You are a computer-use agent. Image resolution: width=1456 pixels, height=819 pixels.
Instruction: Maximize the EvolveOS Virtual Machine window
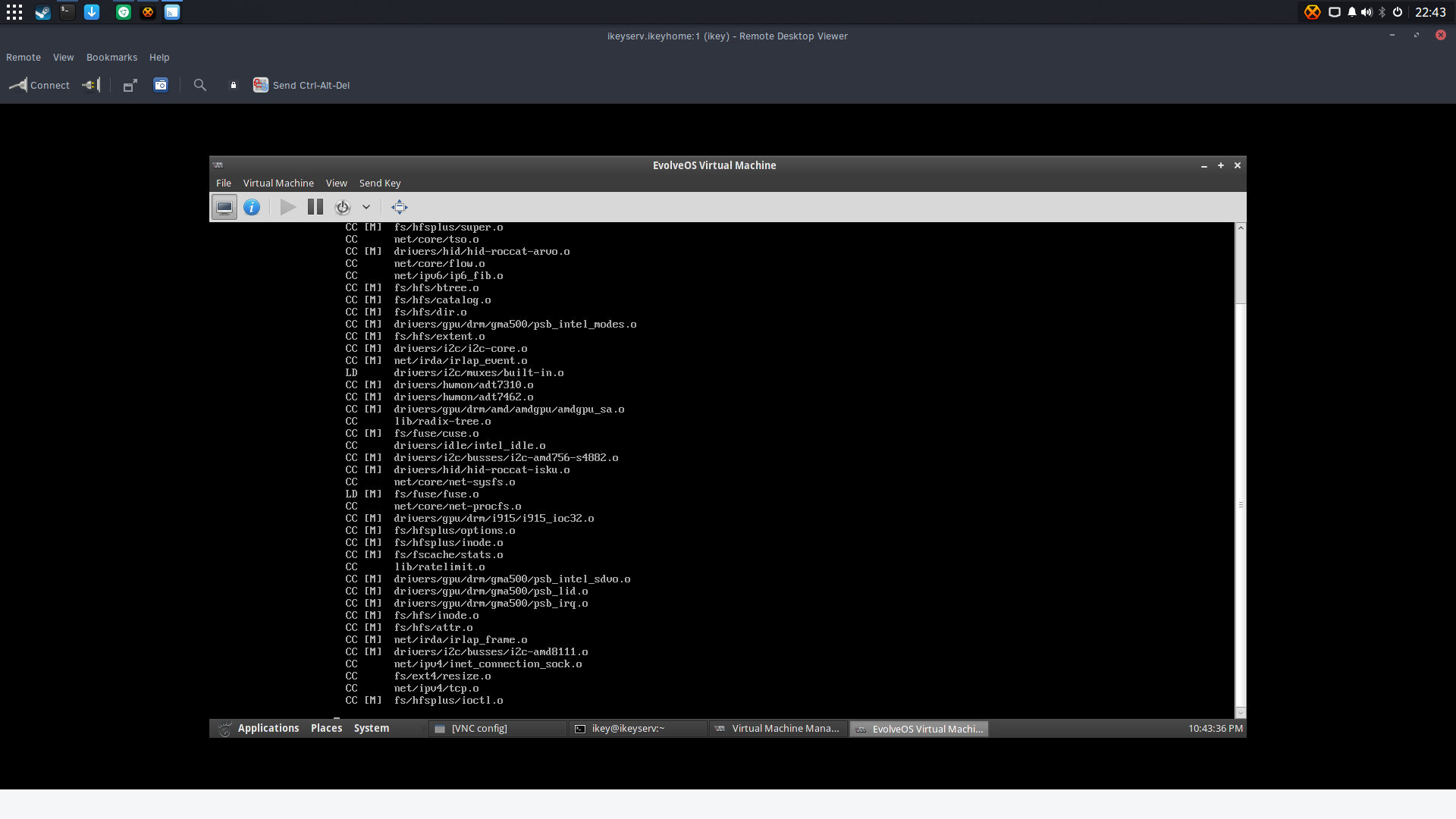(x=1221, y=165)
